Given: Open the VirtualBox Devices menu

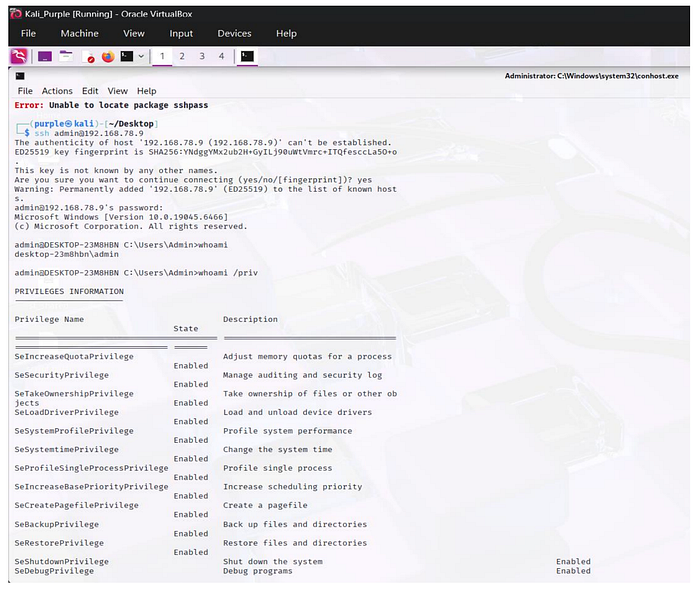Looking at the screenshot, I should 234,33.
